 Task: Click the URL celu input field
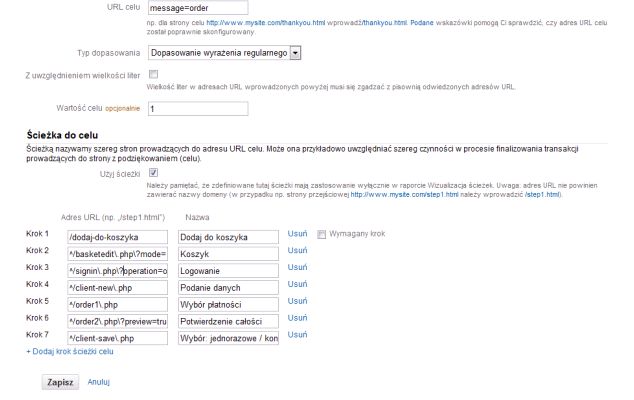click(x=196, y=9)
